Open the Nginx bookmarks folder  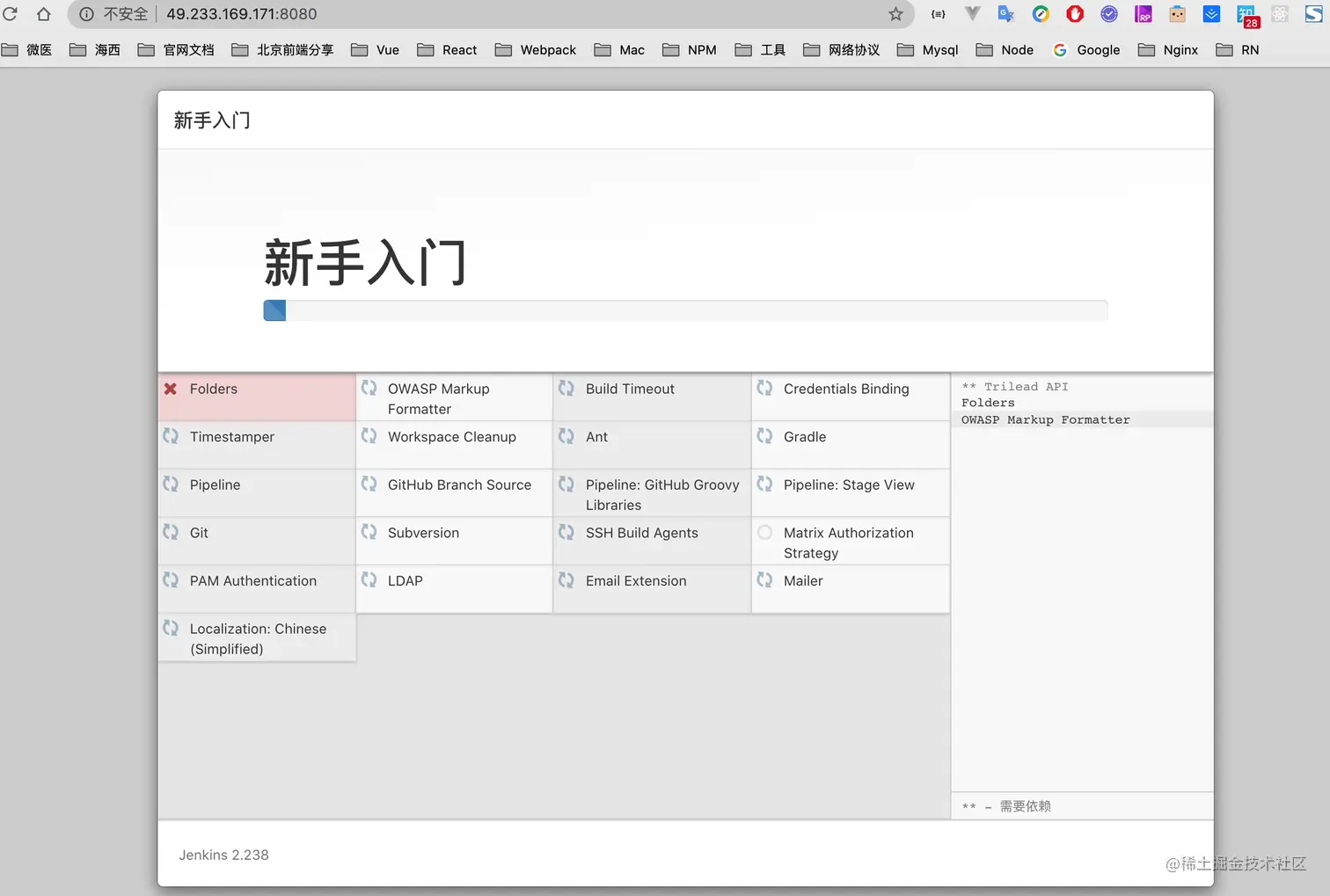(1168, 50)
